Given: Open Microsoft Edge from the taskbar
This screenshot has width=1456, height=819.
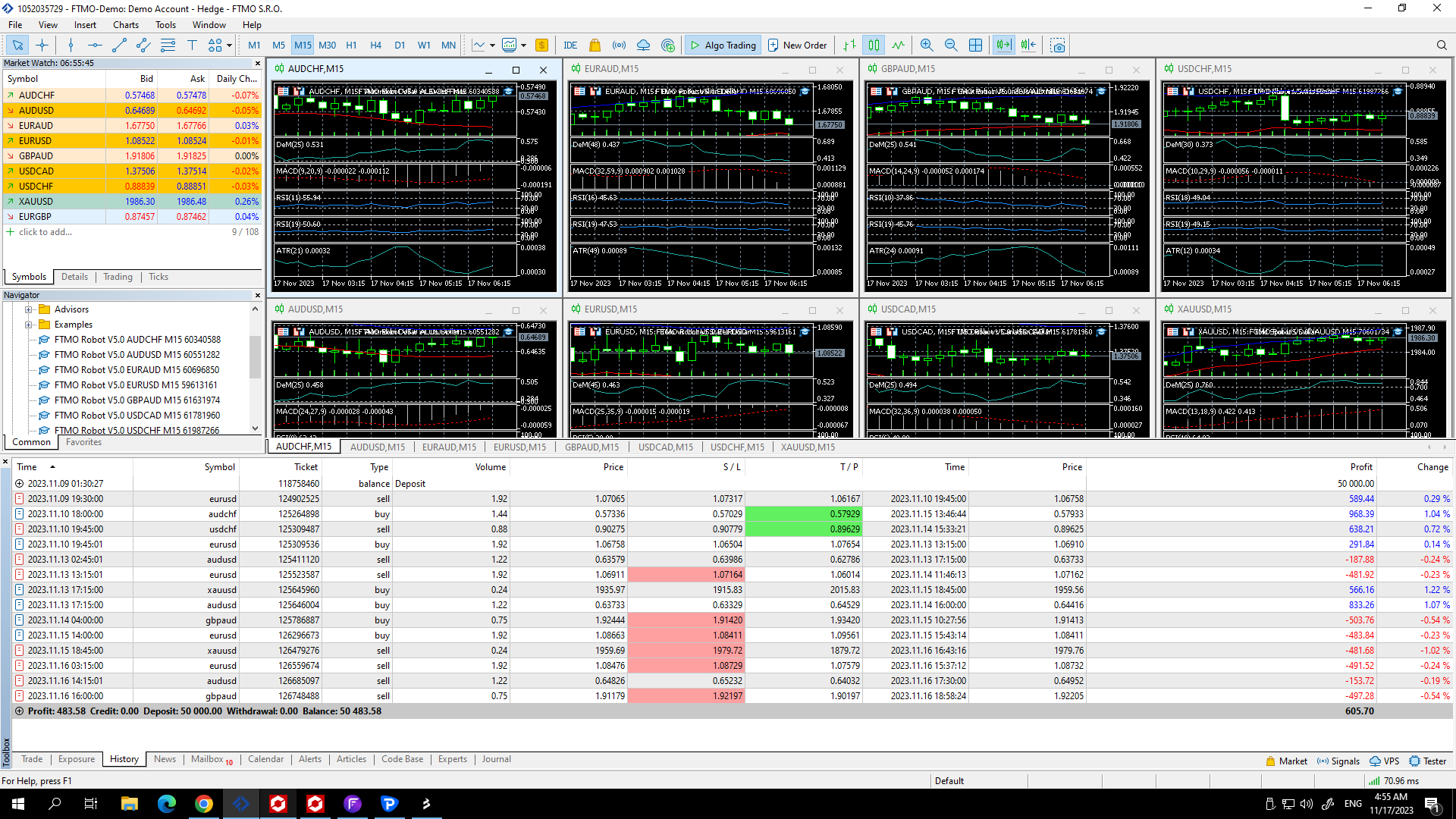Looking at the screenshot, I should point(167,804).
